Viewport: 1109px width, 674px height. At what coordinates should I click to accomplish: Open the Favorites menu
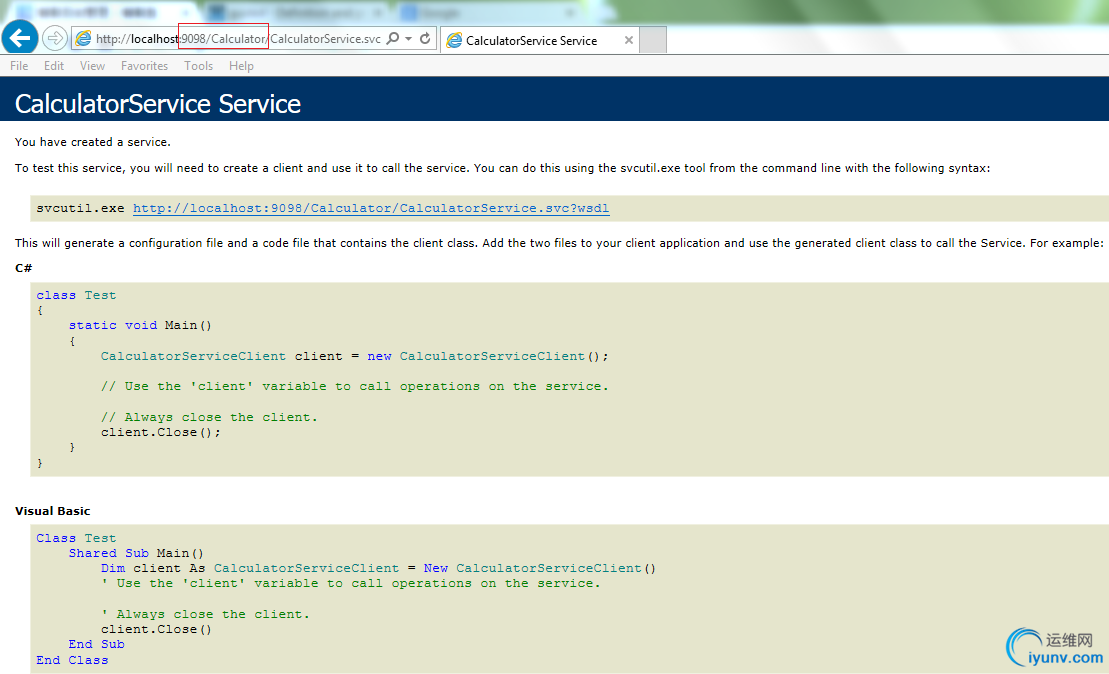144,66
